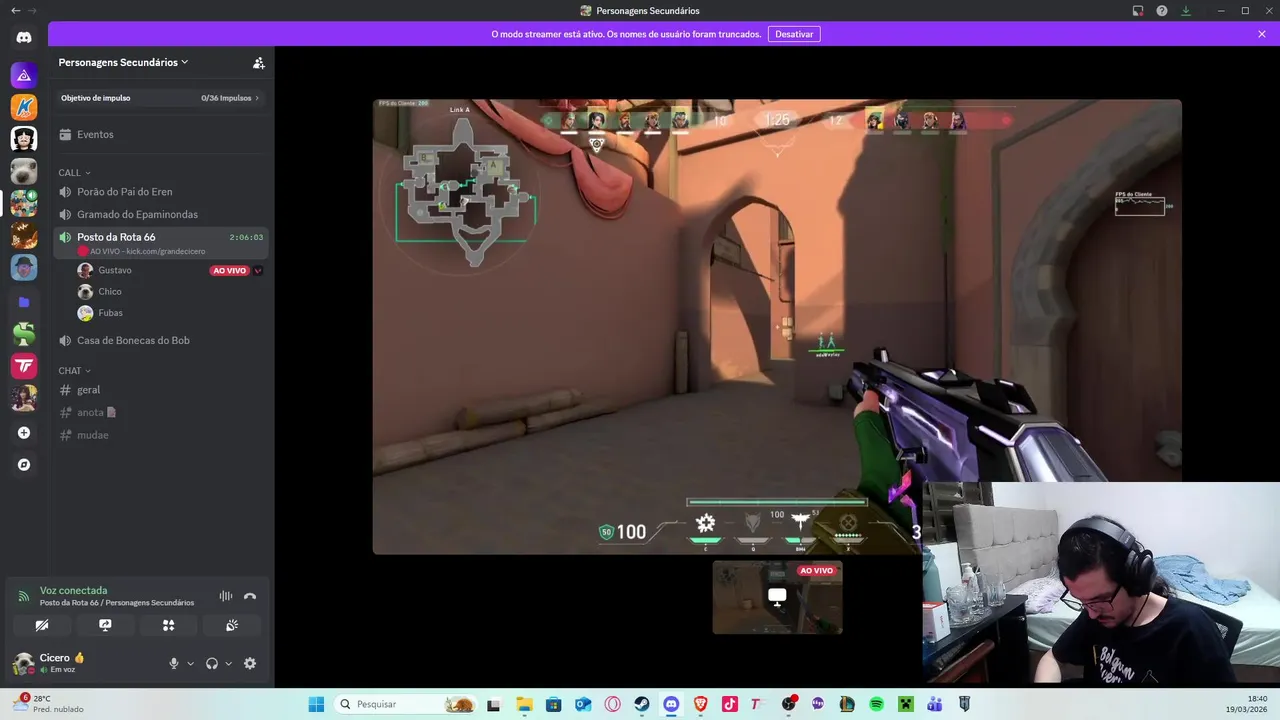Click the invite people icon beside server name
1280x720 pixels.
(x=259, y=62)
